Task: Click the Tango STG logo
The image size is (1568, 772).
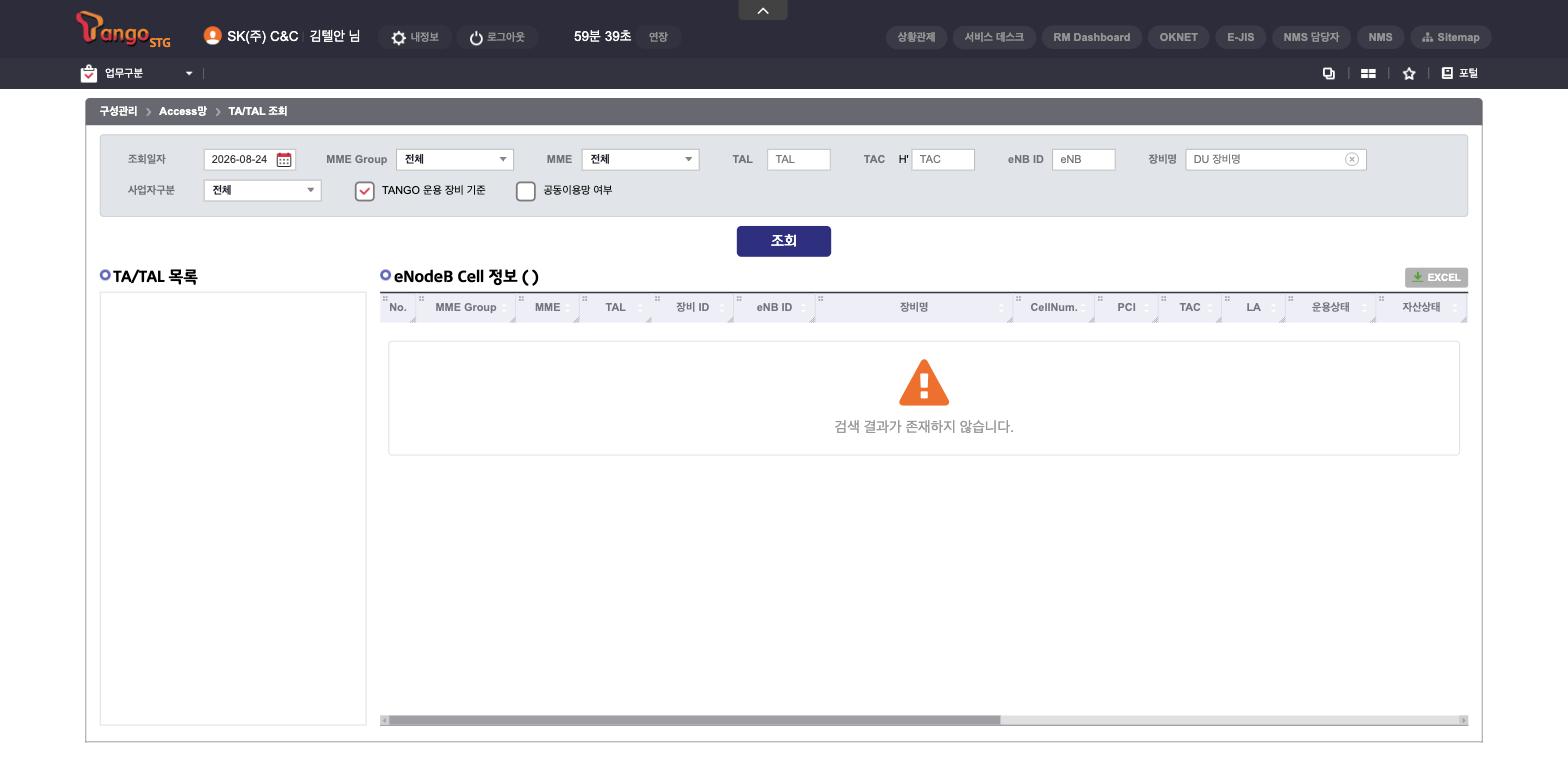Action: pyautogui.click(x=123, y=30)
